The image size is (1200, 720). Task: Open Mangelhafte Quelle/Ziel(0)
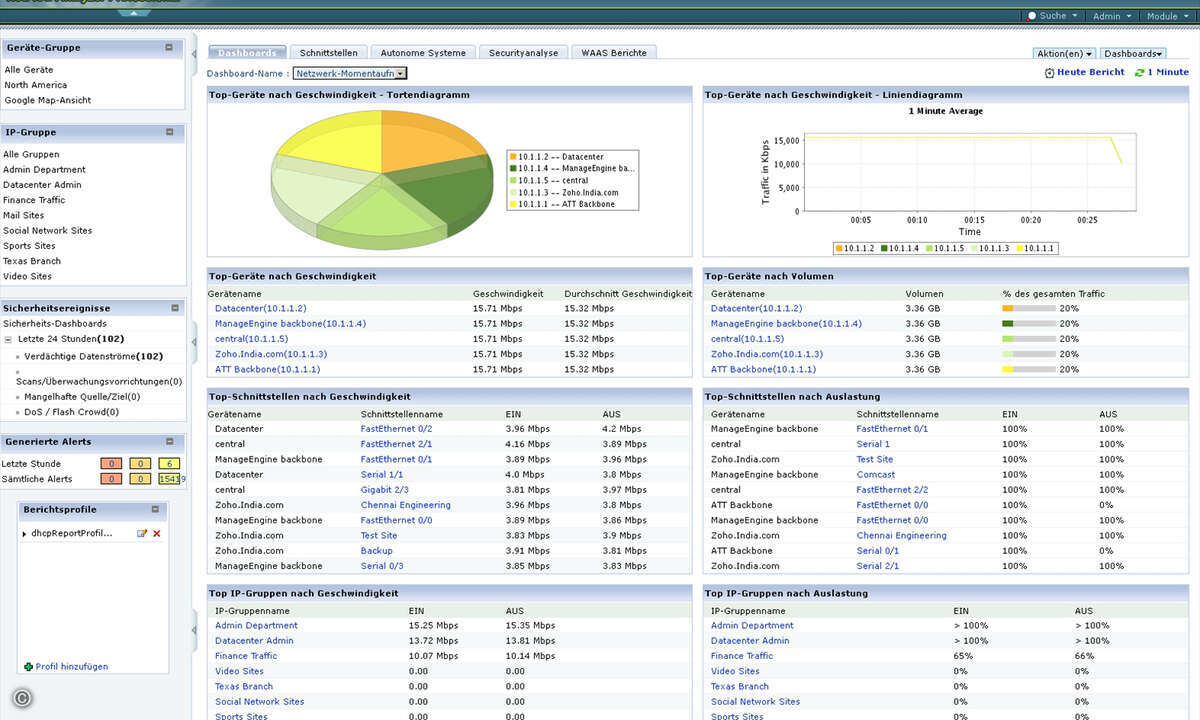click(82, 397)
